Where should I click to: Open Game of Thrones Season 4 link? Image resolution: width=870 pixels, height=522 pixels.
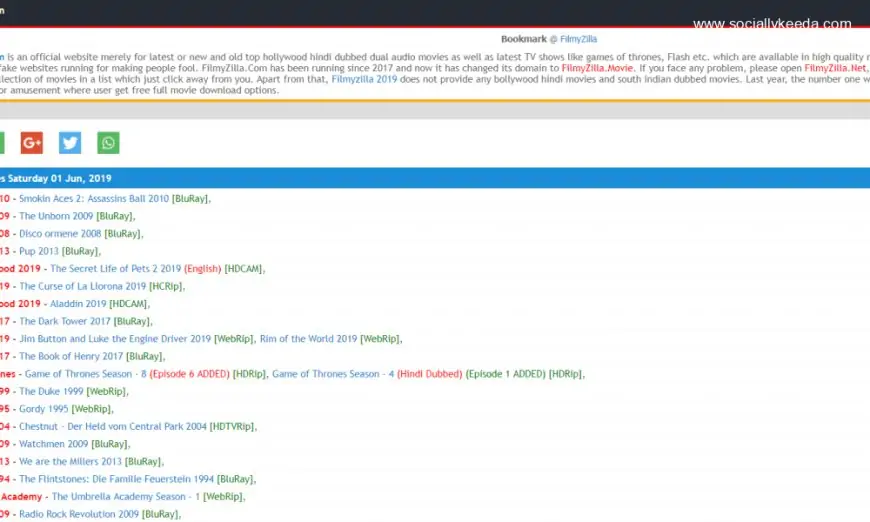click(333, 374)
